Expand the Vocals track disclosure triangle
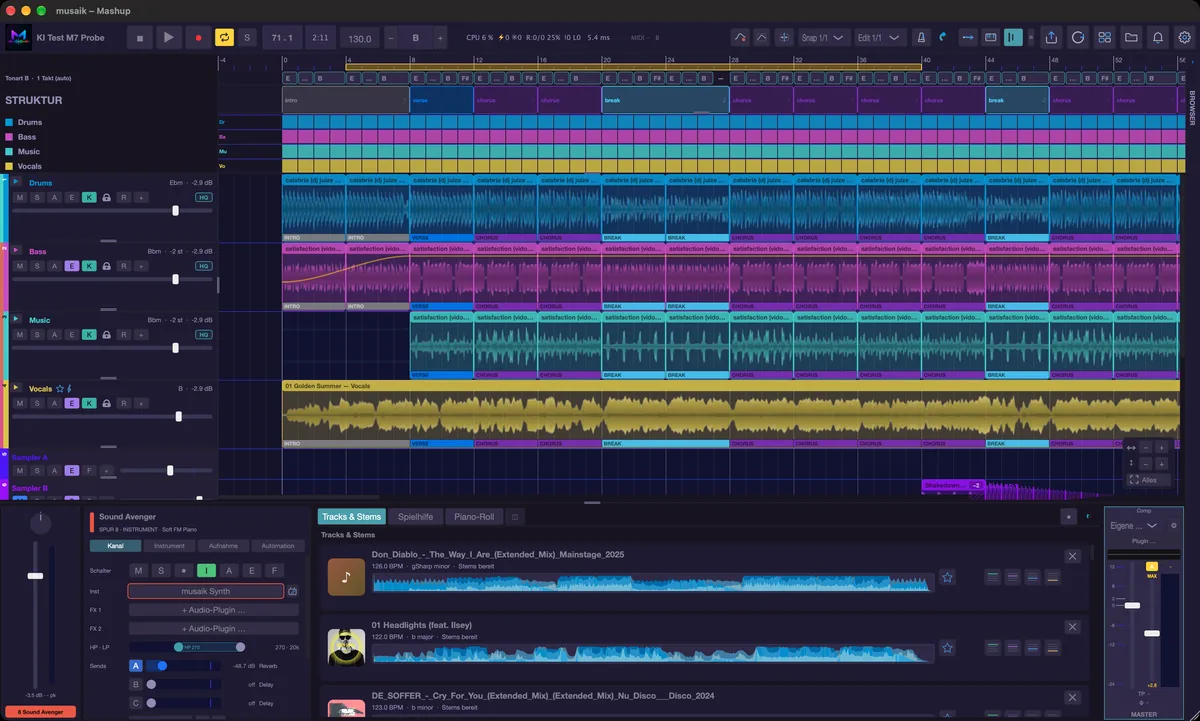 coord(17,388)
